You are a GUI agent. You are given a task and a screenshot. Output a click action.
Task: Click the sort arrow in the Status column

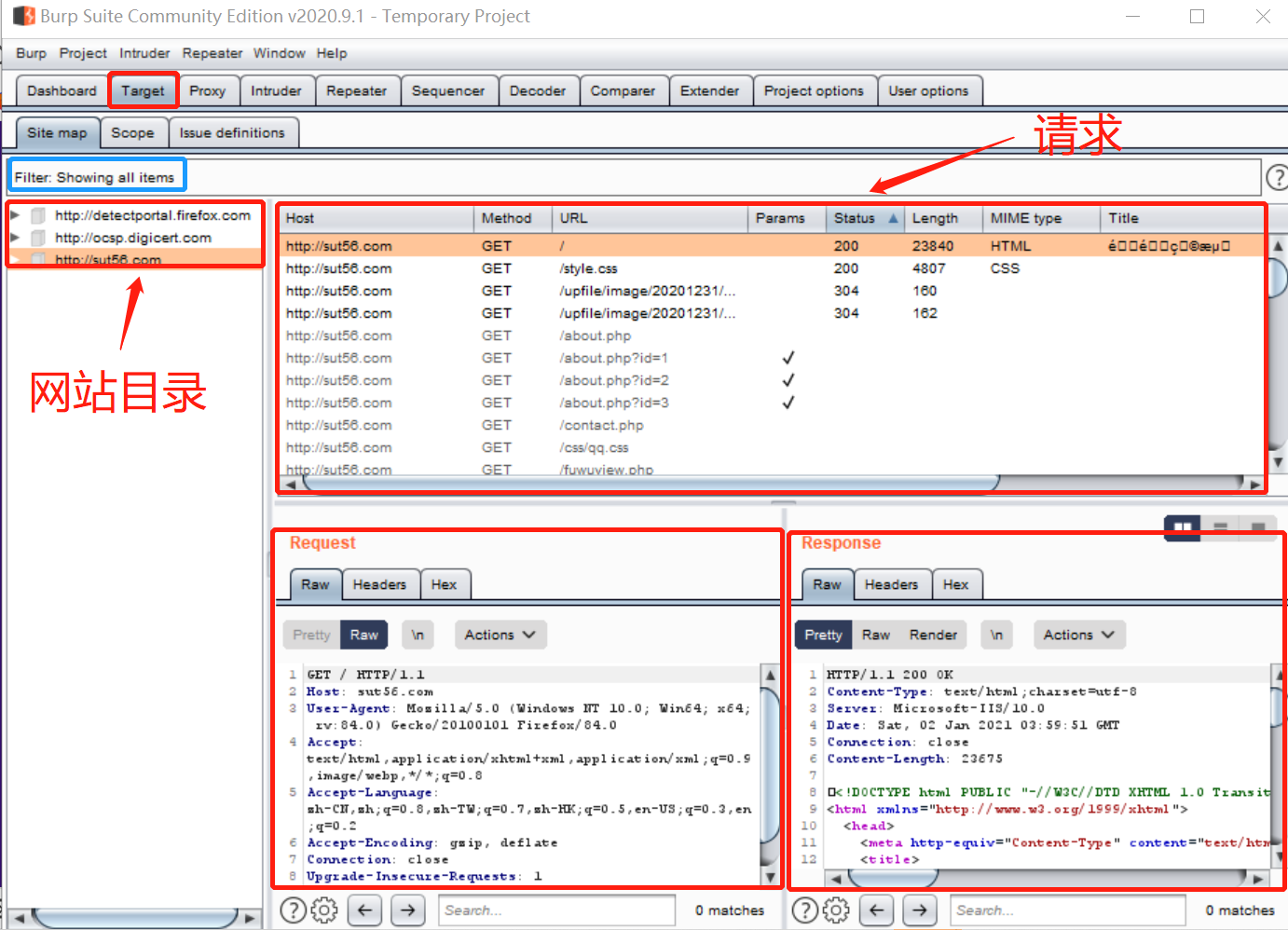tap(893, 218)
